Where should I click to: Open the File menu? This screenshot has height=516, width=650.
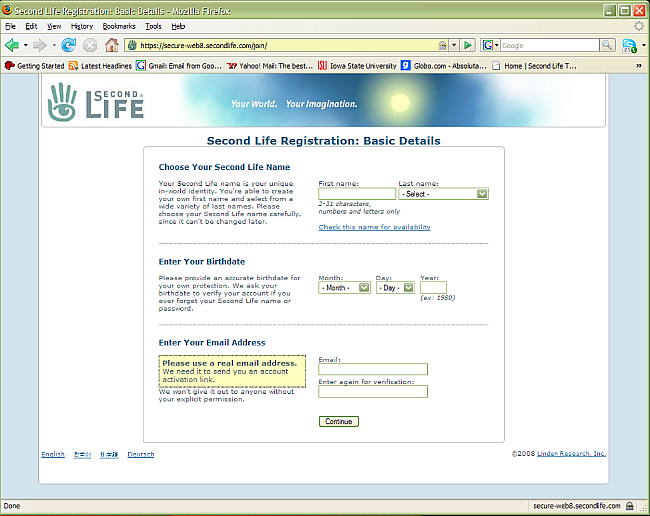pos(10,26)
